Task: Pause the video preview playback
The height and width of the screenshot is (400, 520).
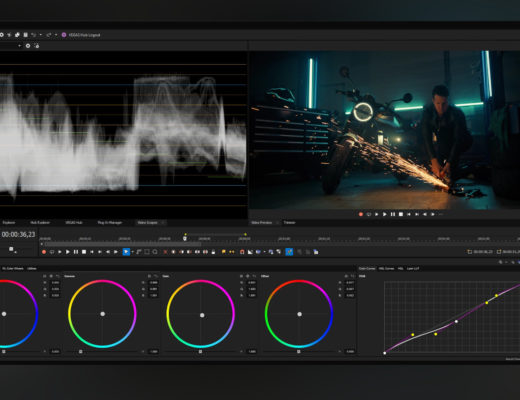Action: tap(393, 214)
